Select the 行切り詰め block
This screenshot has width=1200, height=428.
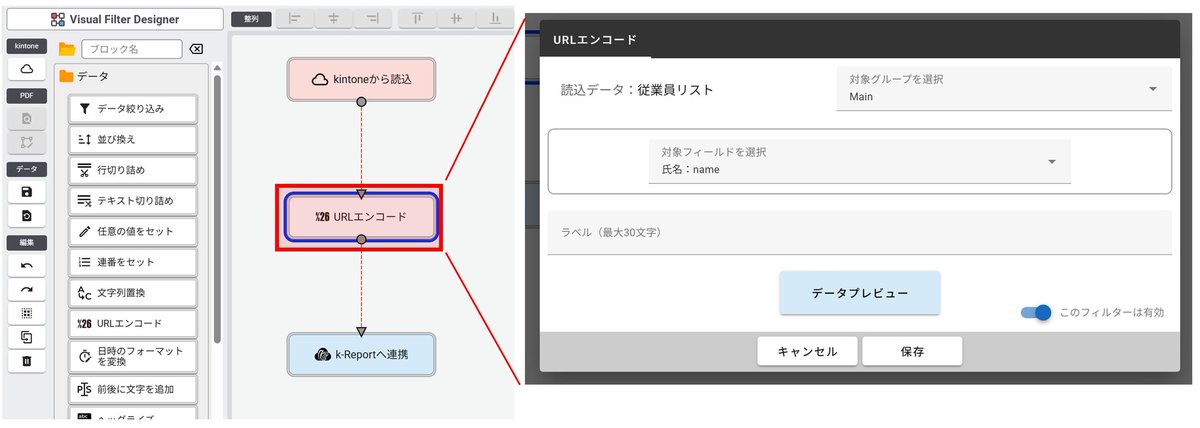(x=132, y=170)
